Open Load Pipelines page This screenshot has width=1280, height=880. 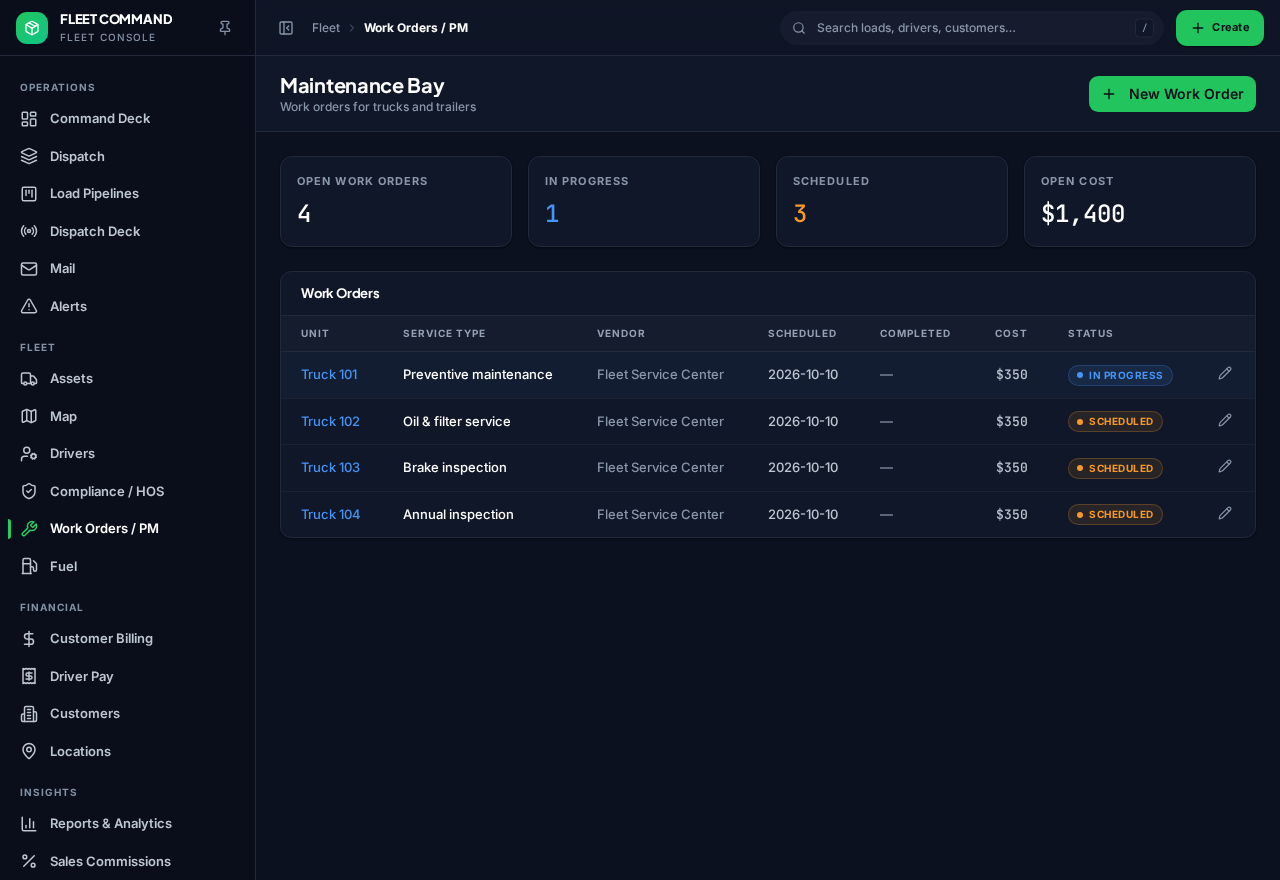pyautogui.click(x=127, y=193)
